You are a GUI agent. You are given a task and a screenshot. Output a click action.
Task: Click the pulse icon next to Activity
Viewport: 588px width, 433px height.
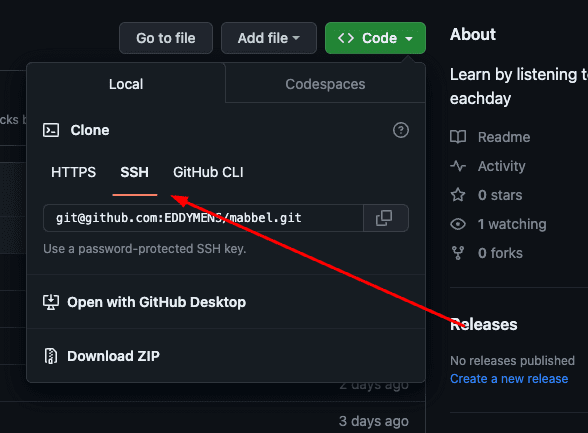(458, 166)
